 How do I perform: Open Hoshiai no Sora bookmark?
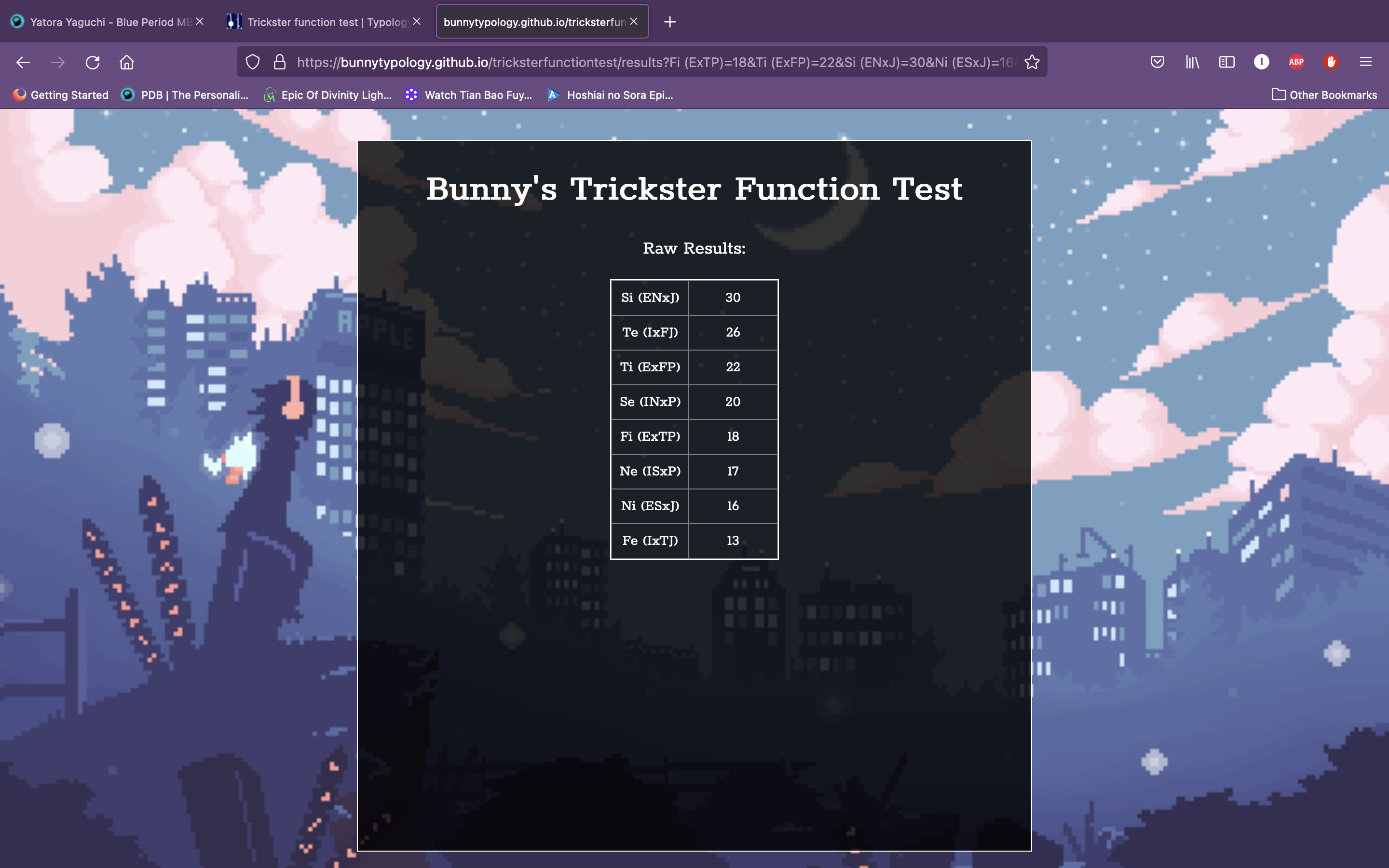(x=610, y=95)
